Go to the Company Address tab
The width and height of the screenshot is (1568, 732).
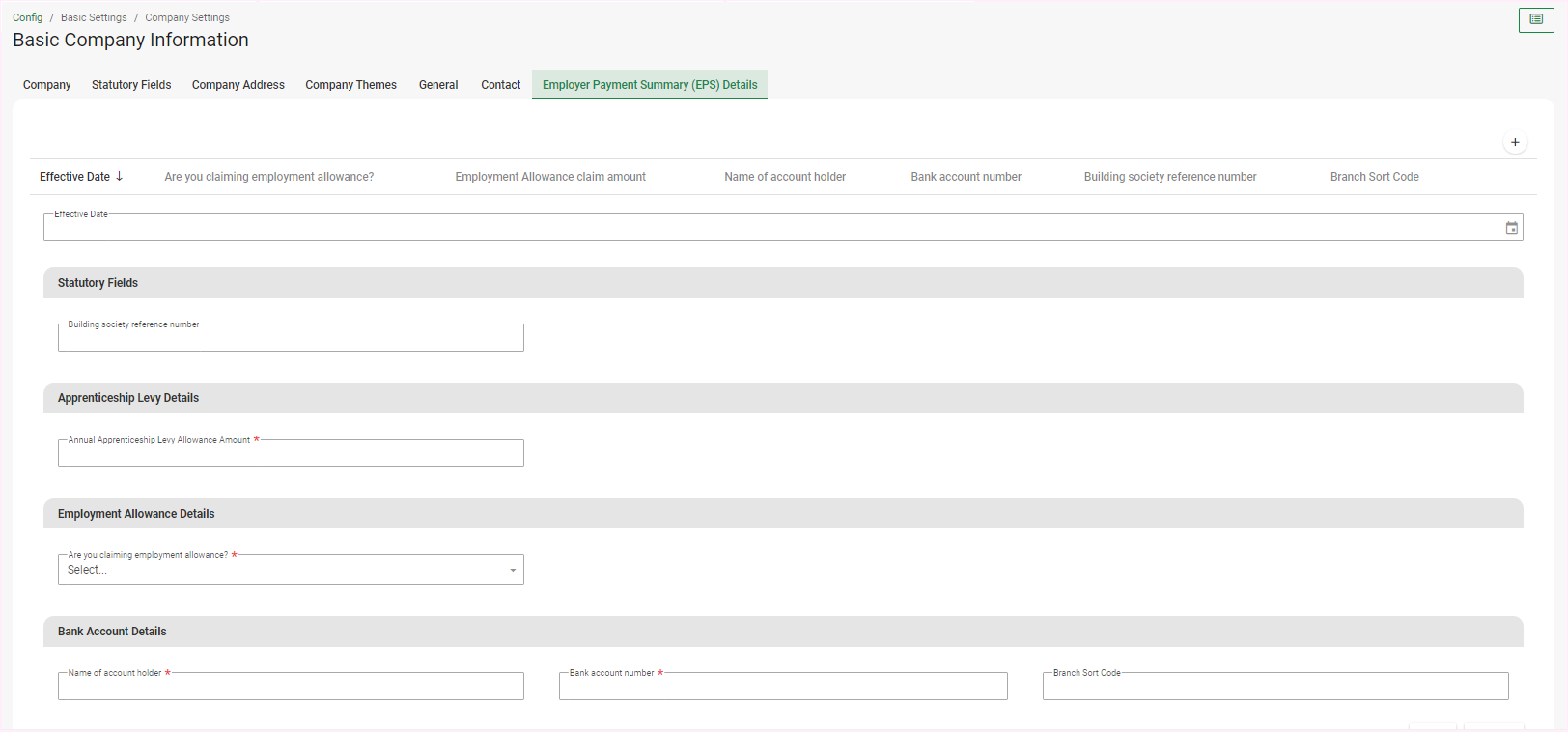[x=238, y=85]
